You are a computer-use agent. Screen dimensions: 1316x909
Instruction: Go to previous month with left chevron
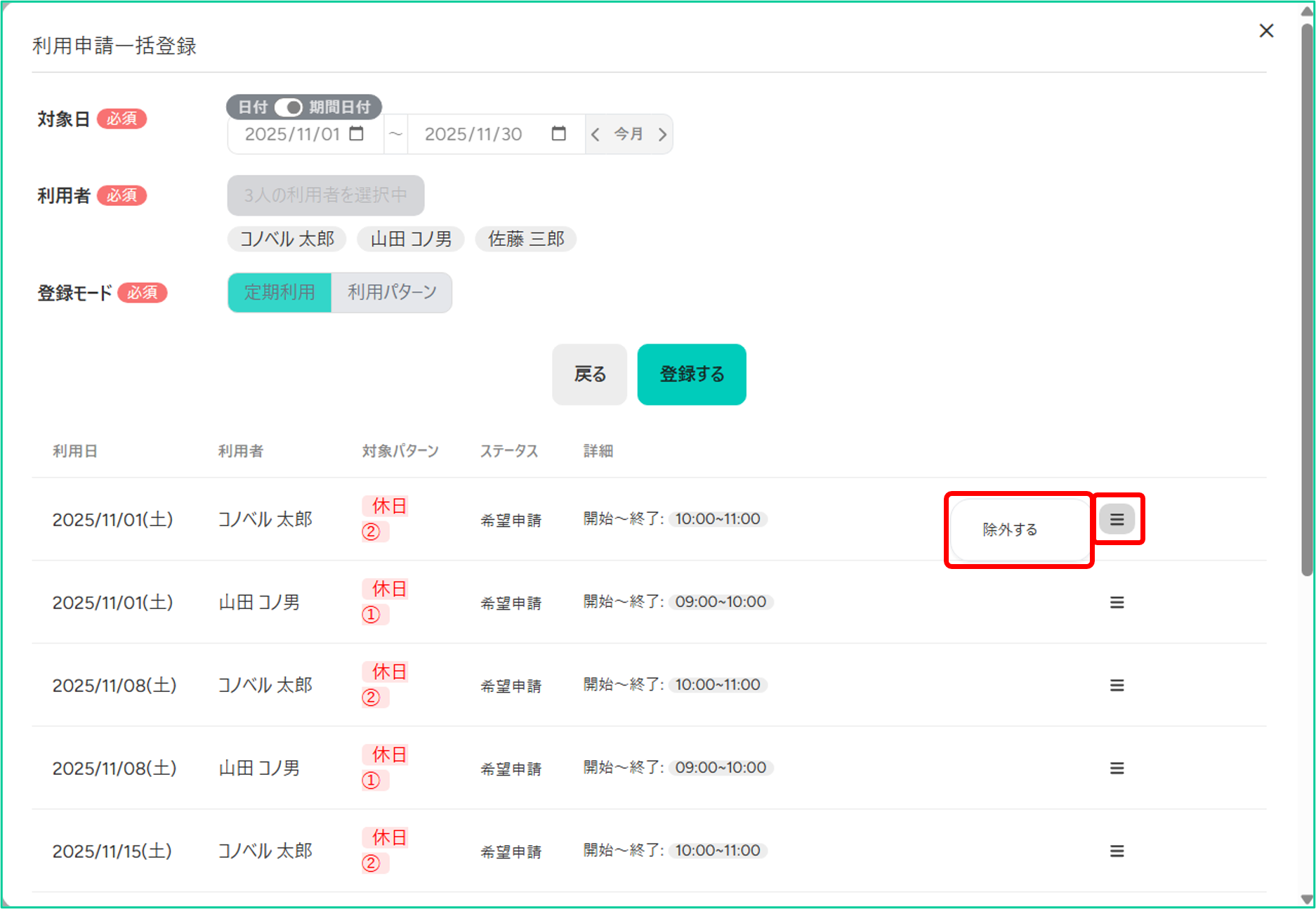pyautogui.click(x=596, y=134)
